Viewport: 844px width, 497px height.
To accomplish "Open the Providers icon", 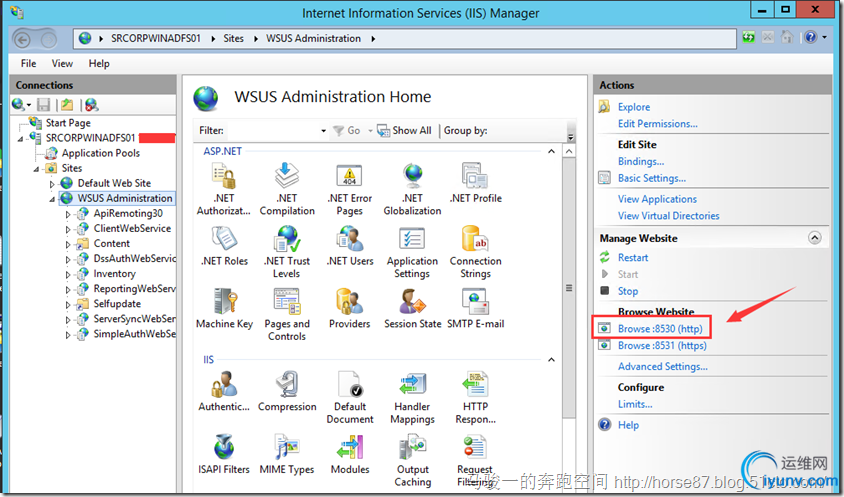I will coord(349,302).
